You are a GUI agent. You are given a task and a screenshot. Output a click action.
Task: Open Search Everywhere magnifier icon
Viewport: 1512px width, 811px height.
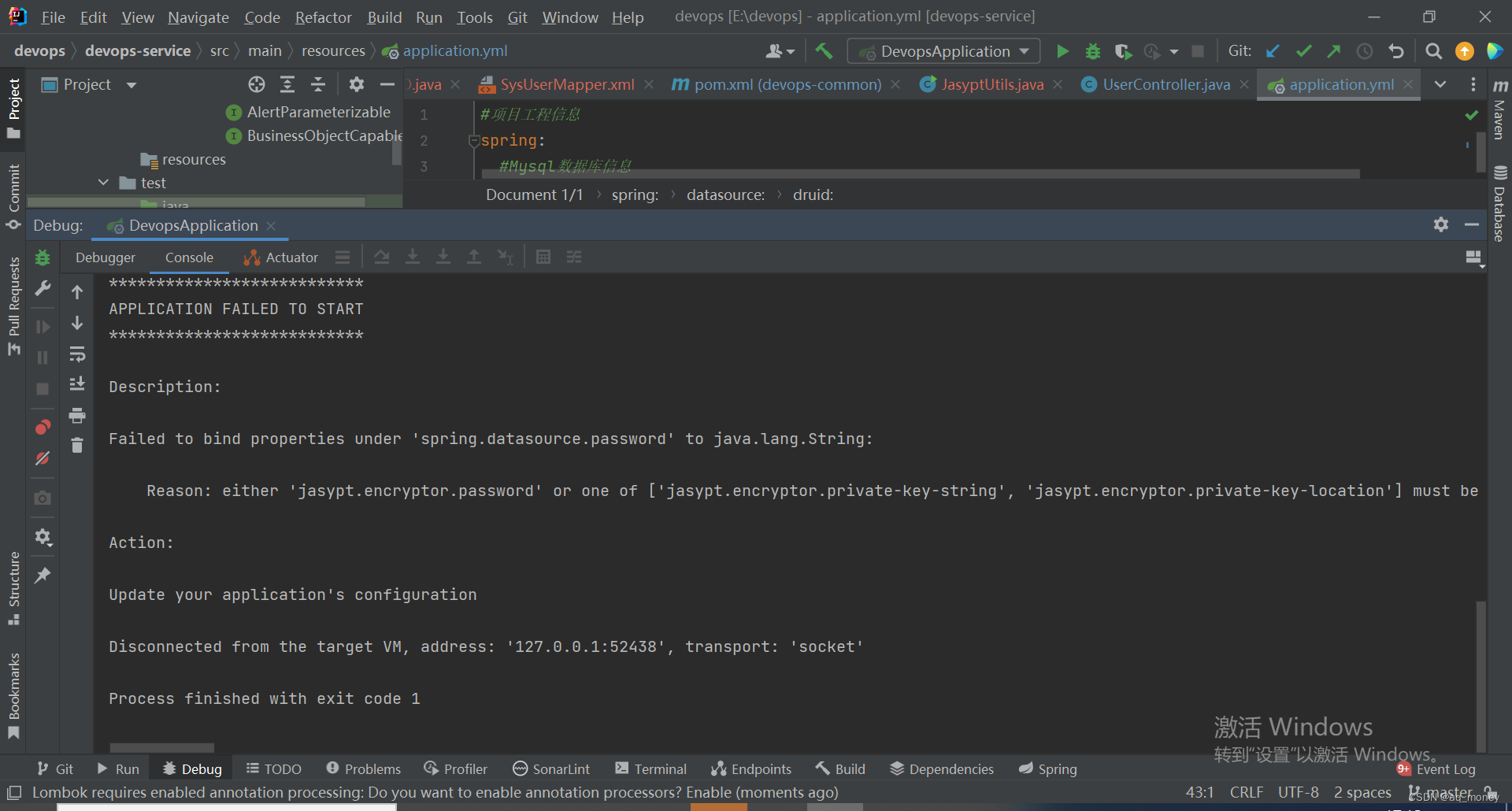(x=1434, y=51)
